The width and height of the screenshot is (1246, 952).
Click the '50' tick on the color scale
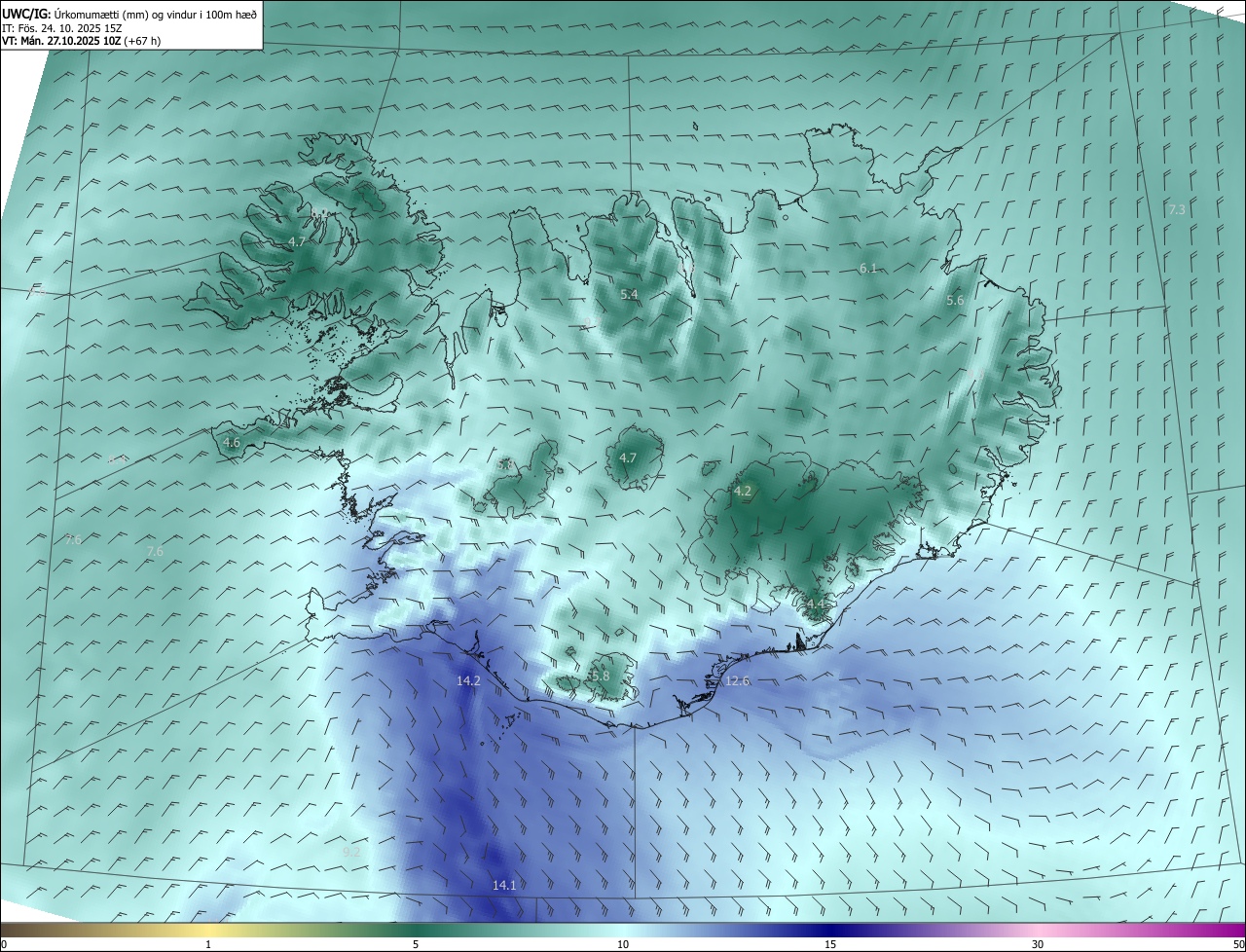pyautogui.click(x=1238, y=944)
